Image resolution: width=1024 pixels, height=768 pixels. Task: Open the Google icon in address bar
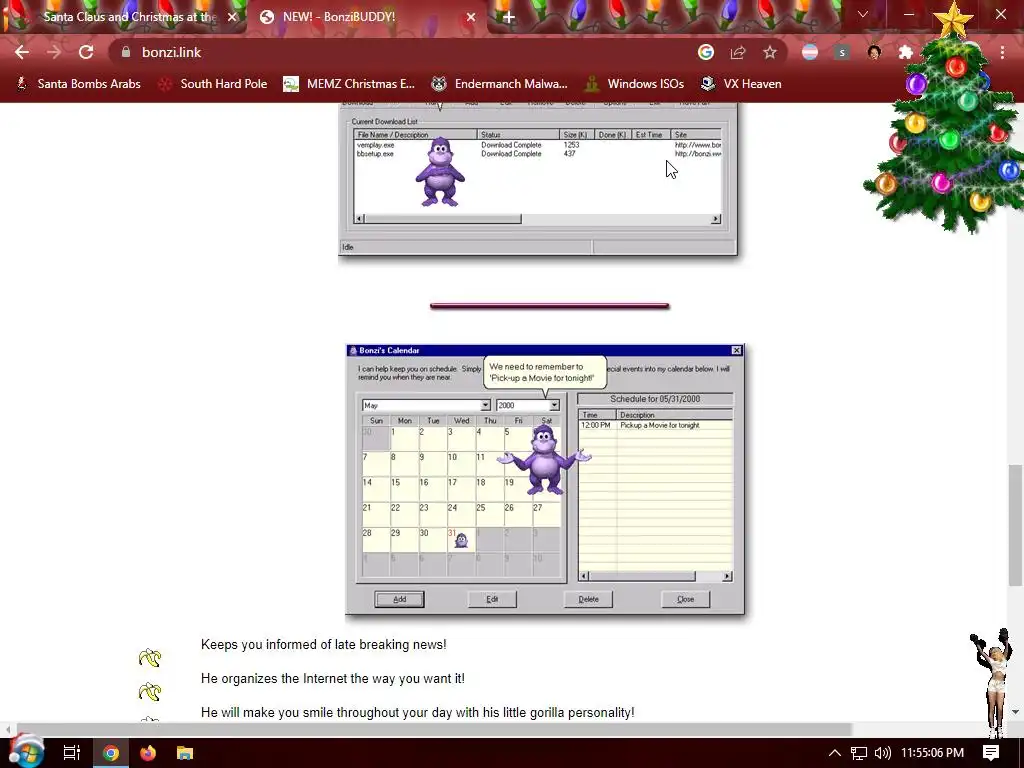[x=706, y=52]
